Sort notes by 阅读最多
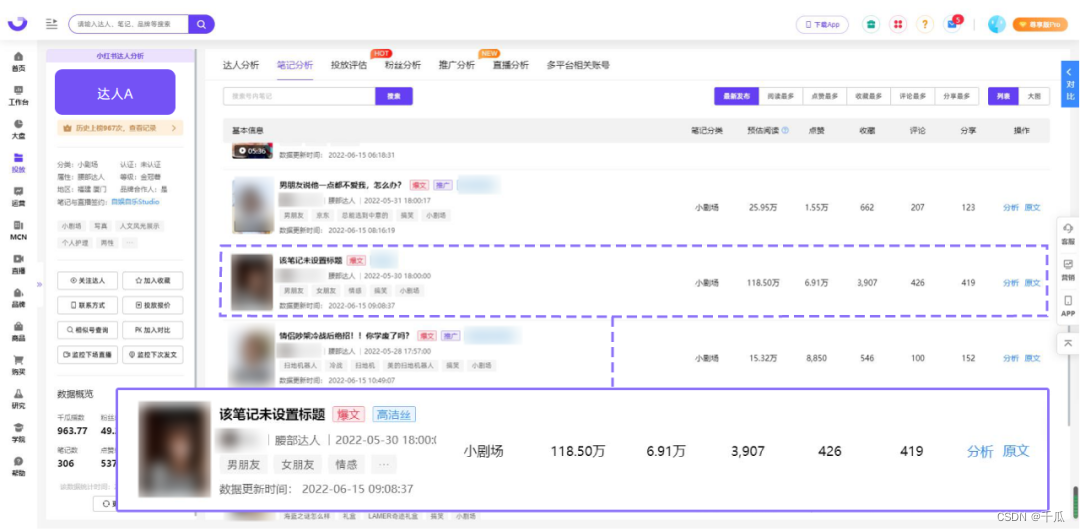 (x=780, y=96)
